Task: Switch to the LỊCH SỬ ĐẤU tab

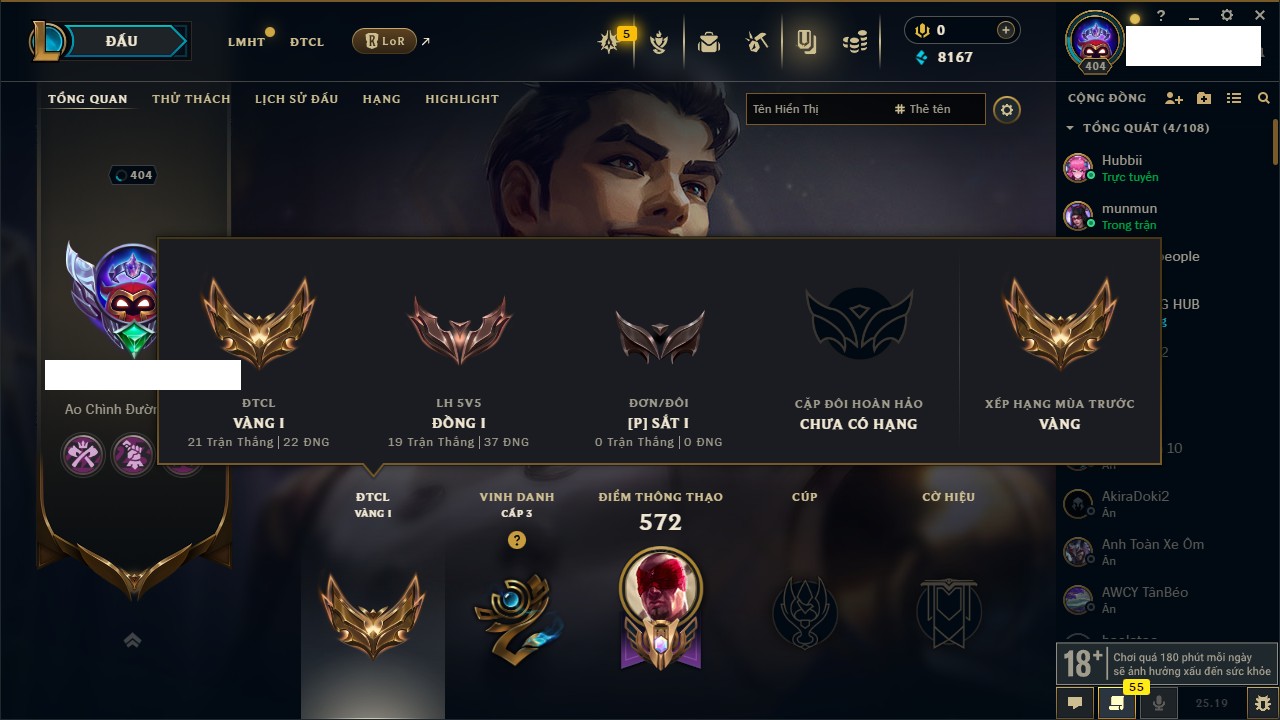Action: click(x=296, y=99)
